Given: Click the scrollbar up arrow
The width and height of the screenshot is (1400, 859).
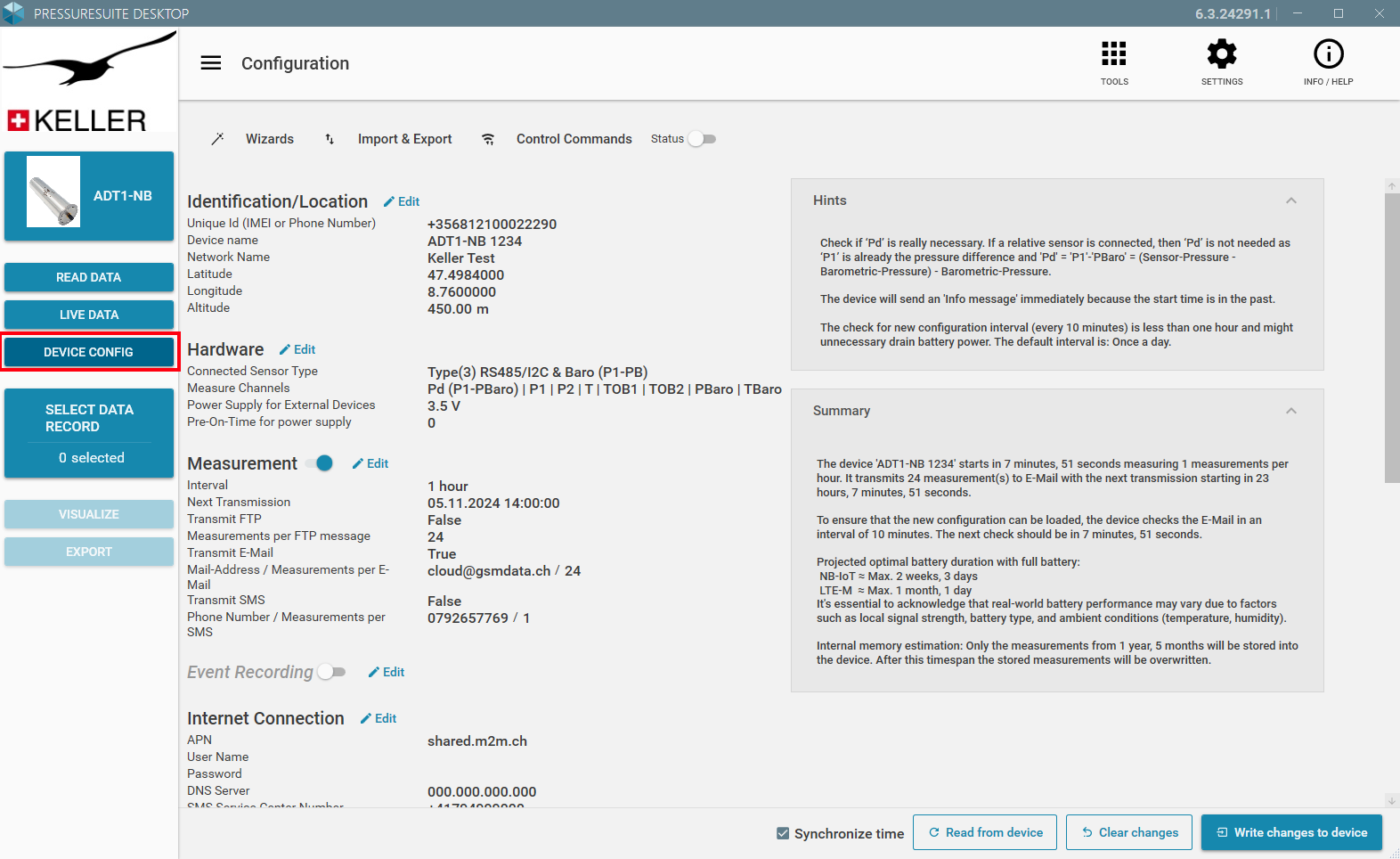Looking at the screenshot, I should click(x=1392, y=185).
